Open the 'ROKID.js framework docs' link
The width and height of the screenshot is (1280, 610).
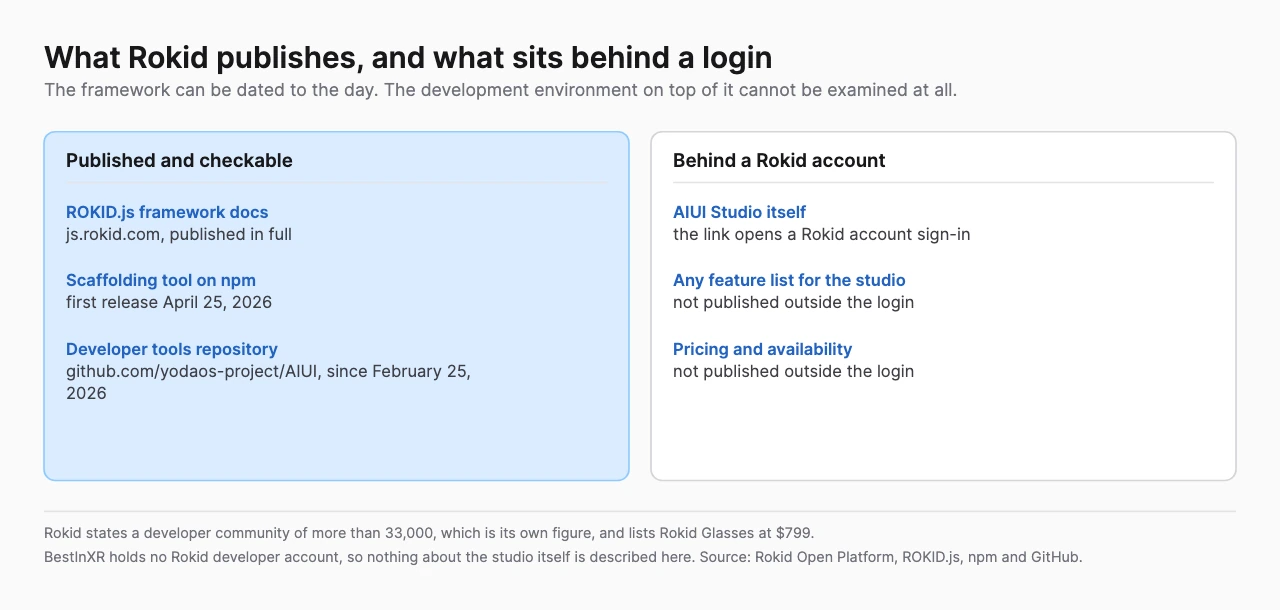point(167,212)
